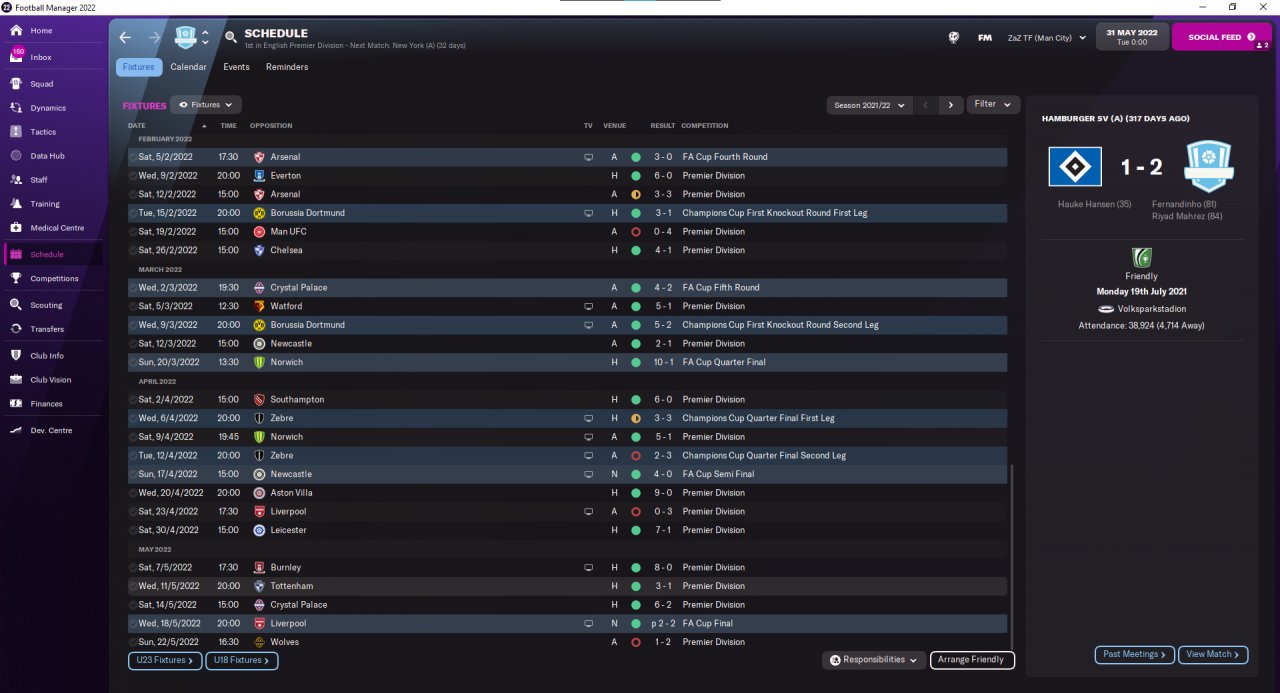Select Schedule in the sidebar
The width and height of the screenshot is (1280, 693).
pos(54,254)
